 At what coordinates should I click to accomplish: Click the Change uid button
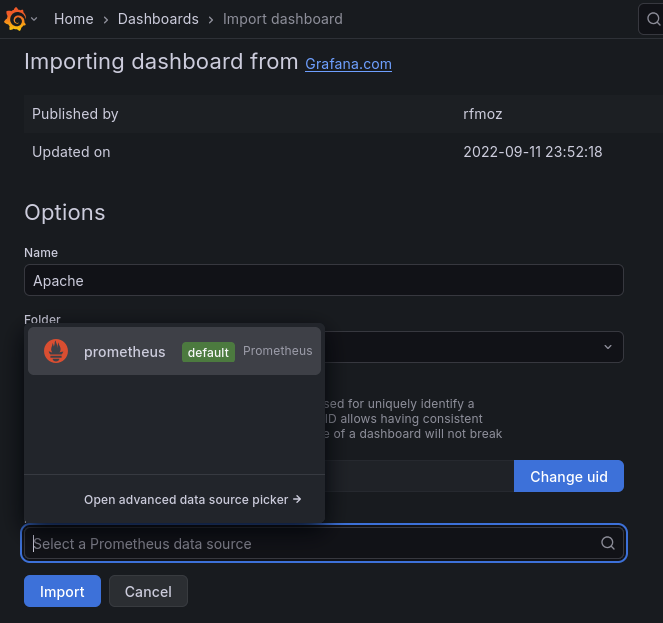[x=569, y=476]
